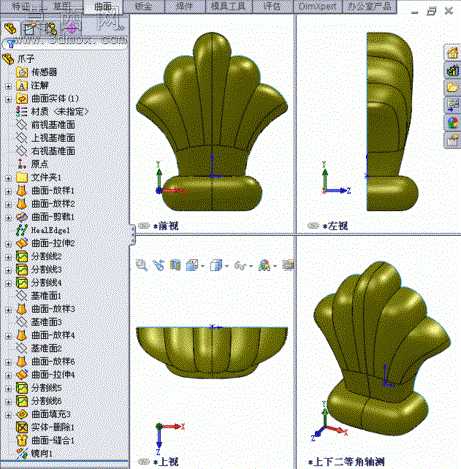Click the claw model in the front view

[212, 122]
